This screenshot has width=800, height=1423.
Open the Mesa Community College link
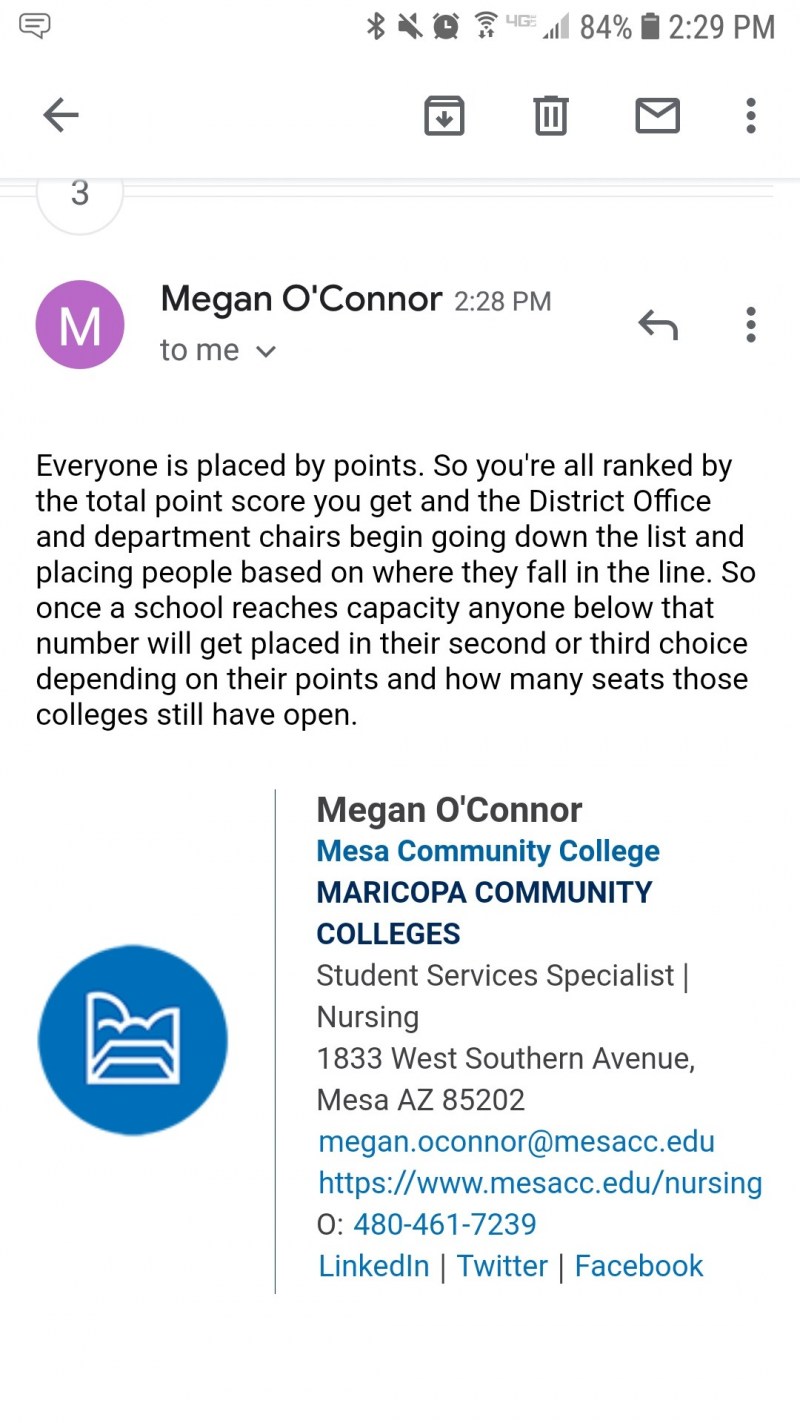coord(487,850)
